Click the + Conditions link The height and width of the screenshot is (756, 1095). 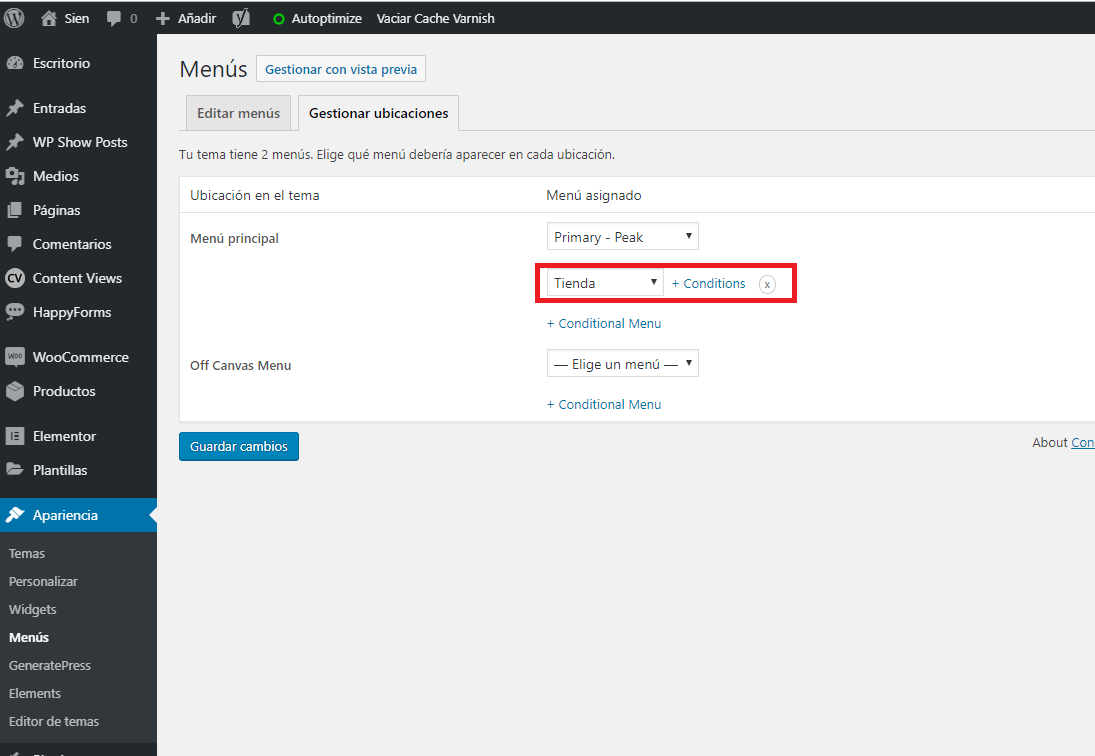click(x=708, y=283)
